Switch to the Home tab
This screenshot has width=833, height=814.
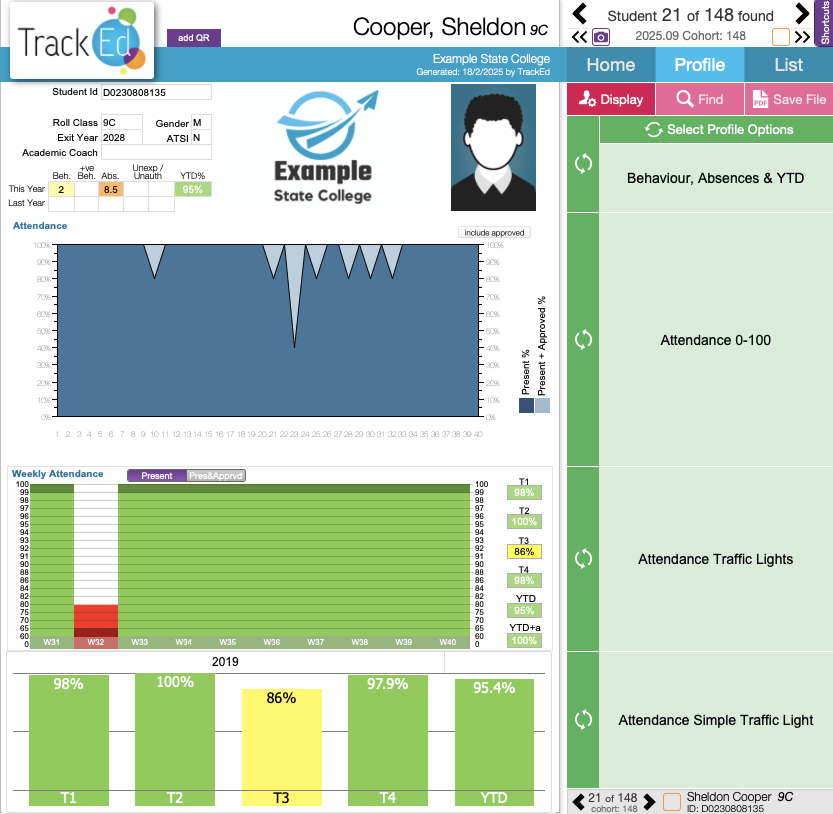point(610,65)
